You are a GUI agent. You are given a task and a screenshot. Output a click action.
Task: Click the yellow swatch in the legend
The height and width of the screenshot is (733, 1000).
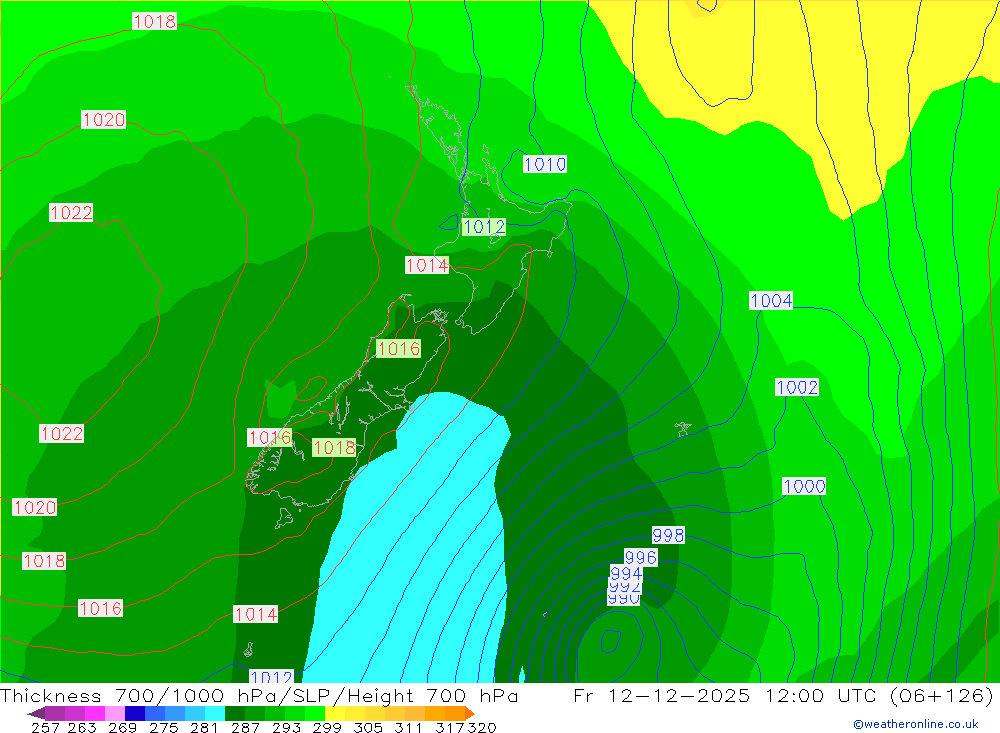335,713
